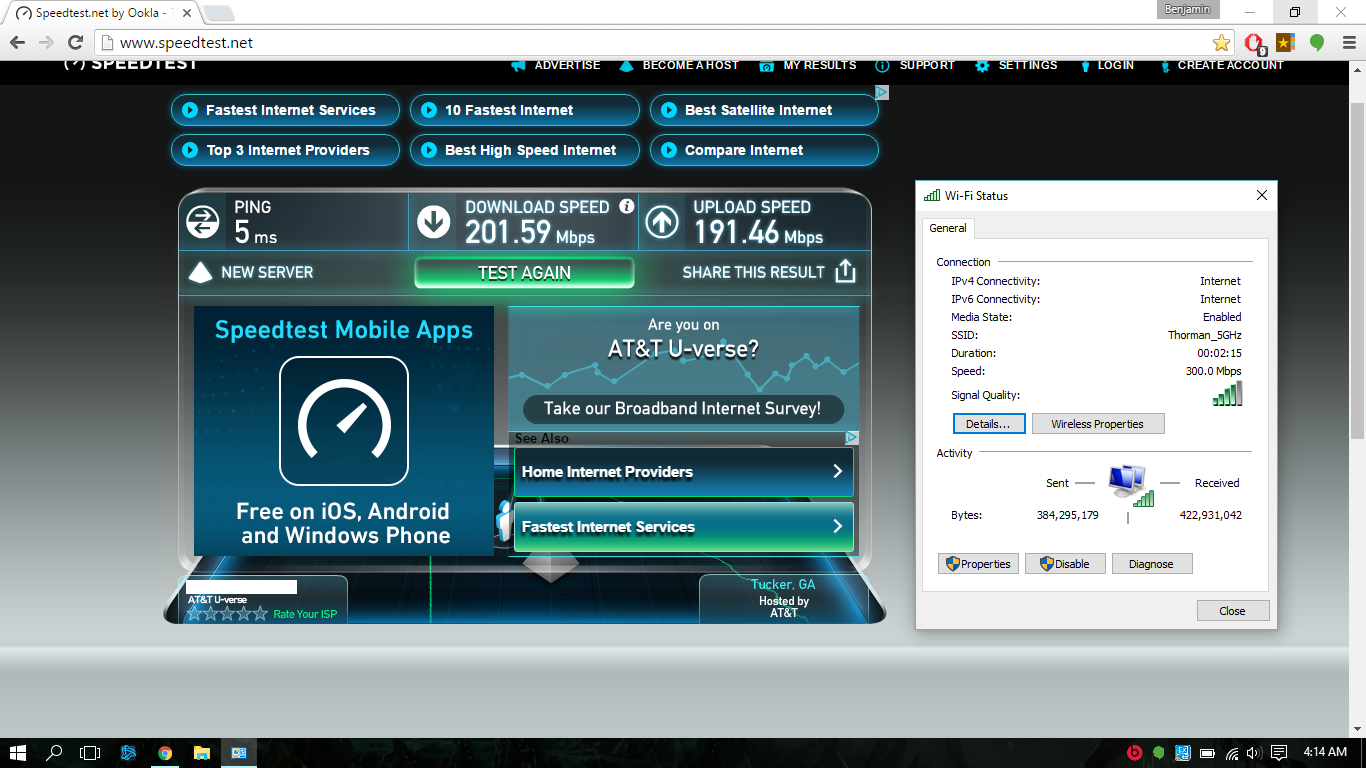
Task: Expand Fastest Internet Services chevron row
Action: point(684,527)
